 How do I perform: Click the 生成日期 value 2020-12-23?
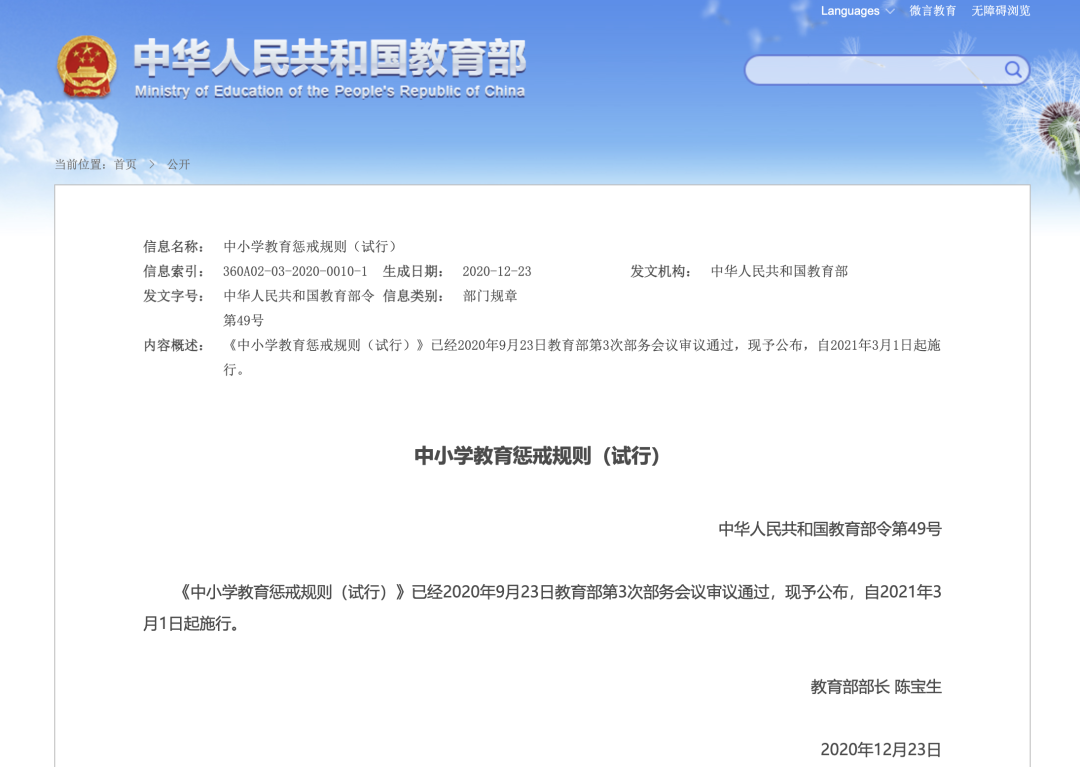496,271
